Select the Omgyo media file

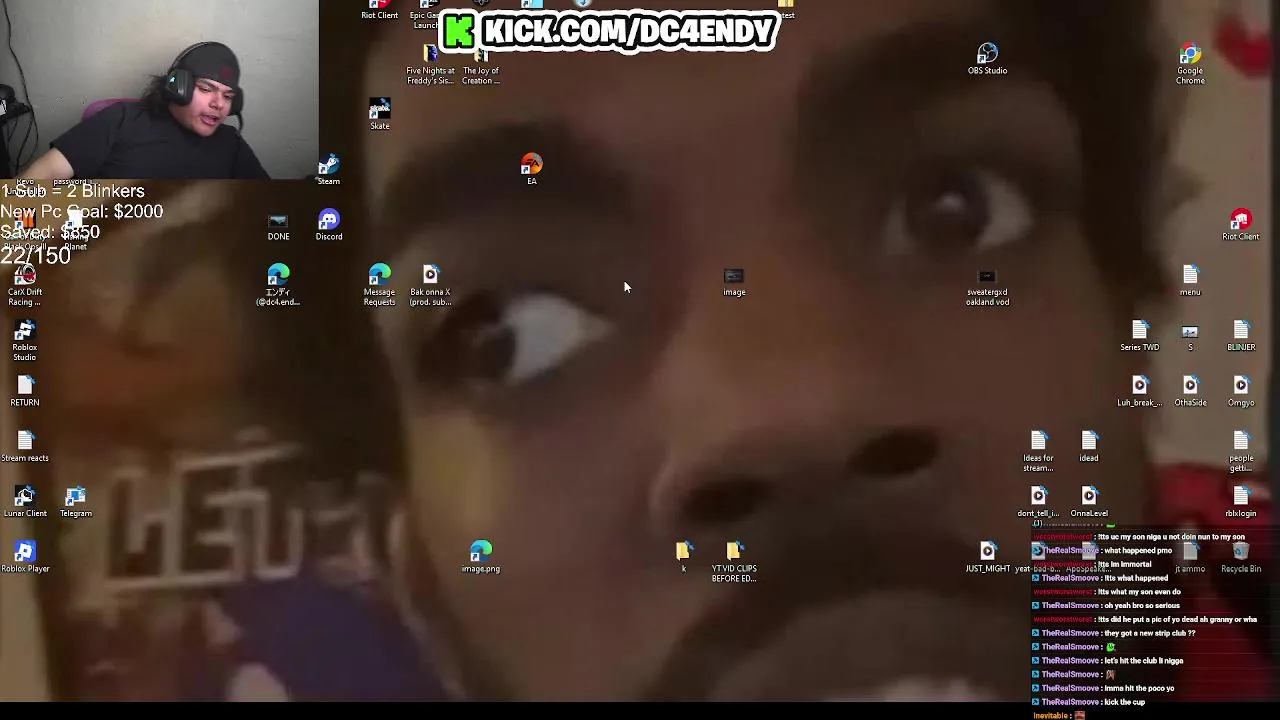click(x=1241, y=391)
